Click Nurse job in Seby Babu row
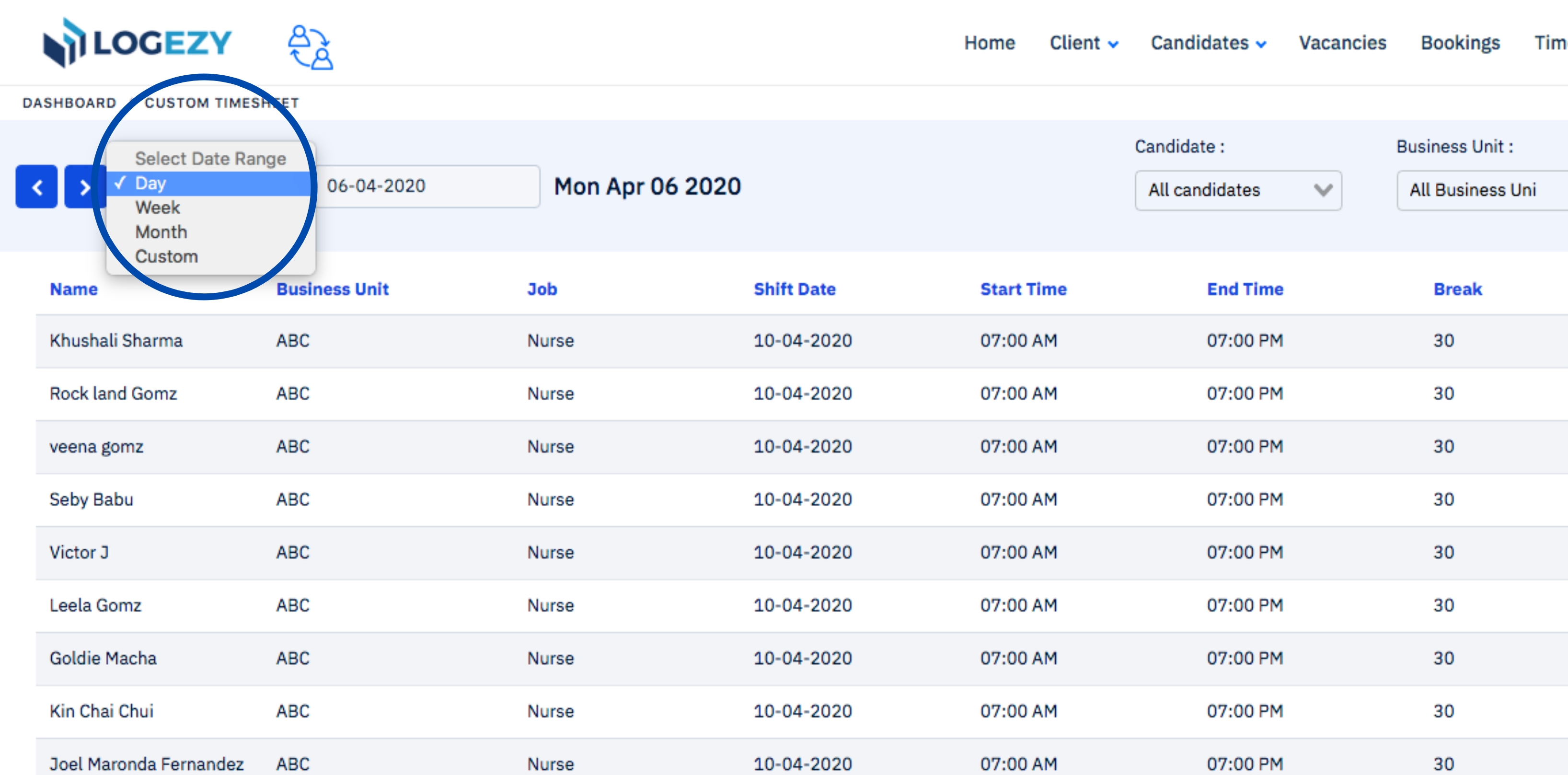The image size is (1568, 775). [550, 499]
